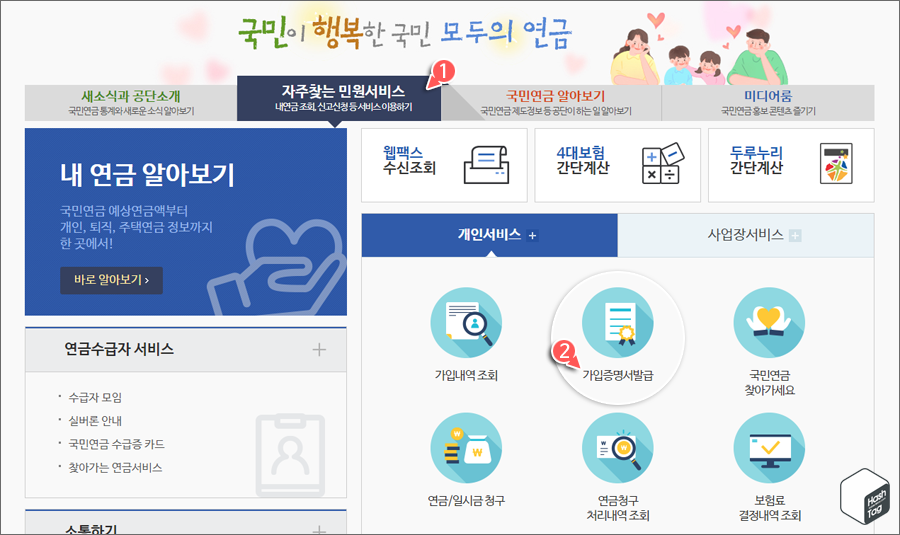Click the 두루누리 colorful logo icon
The image size is (900, 535).
tap(836, 164)
